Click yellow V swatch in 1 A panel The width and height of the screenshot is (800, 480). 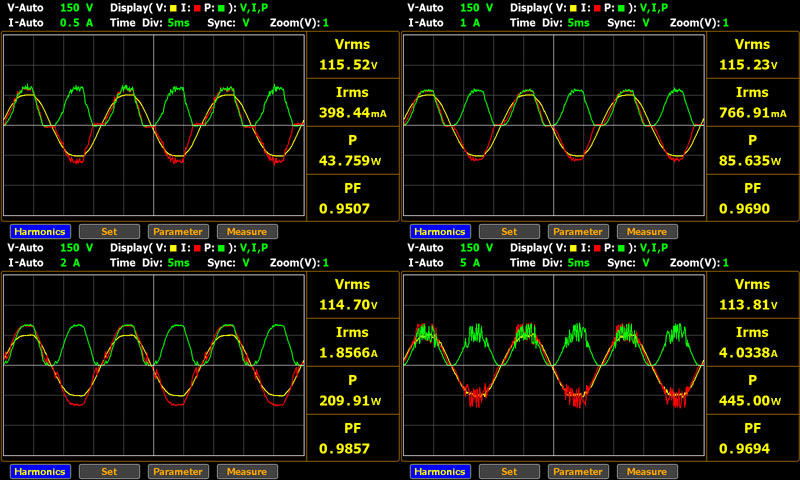(573, 8)
